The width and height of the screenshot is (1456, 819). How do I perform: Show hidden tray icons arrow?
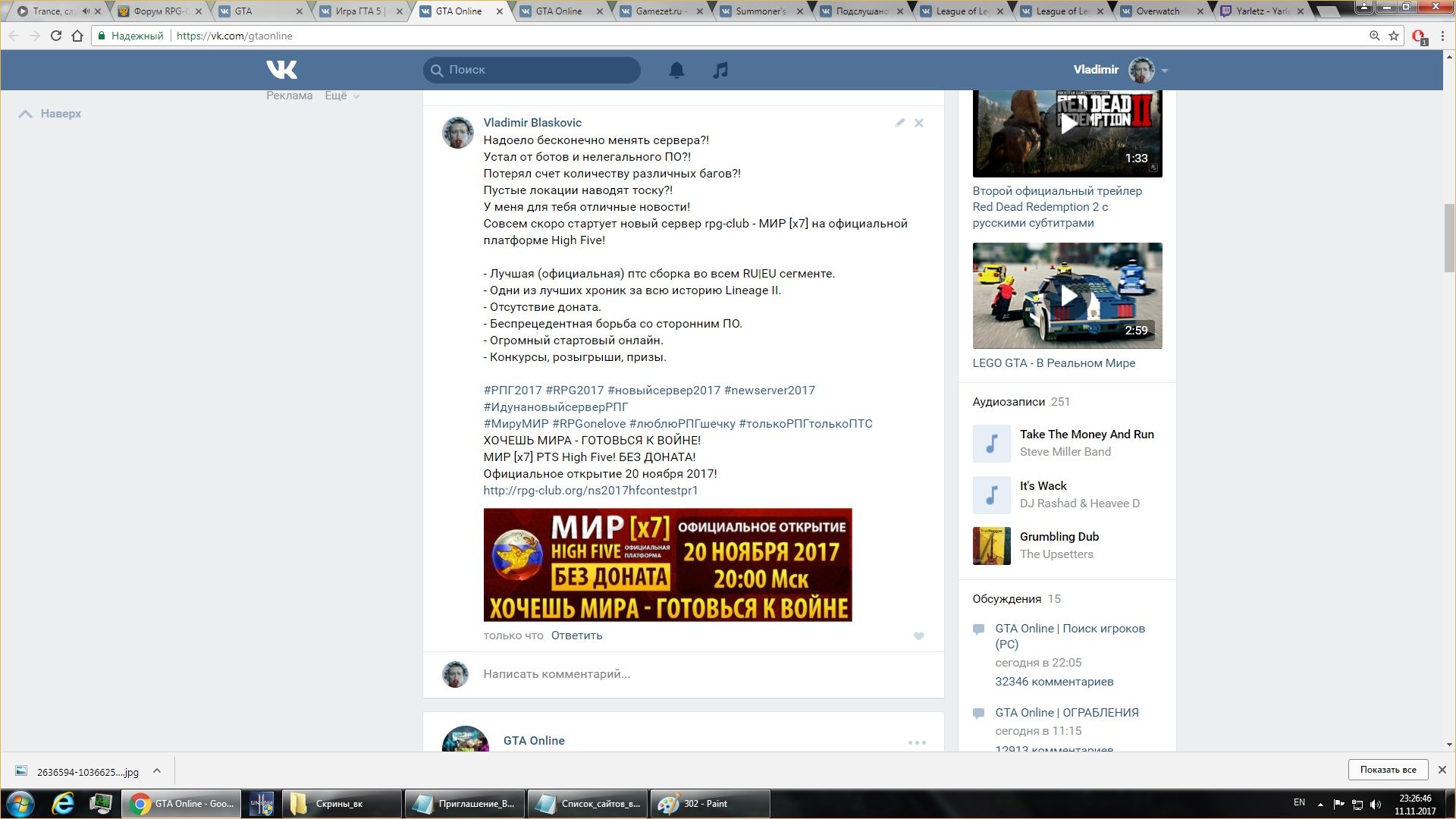pos(1320,804)
